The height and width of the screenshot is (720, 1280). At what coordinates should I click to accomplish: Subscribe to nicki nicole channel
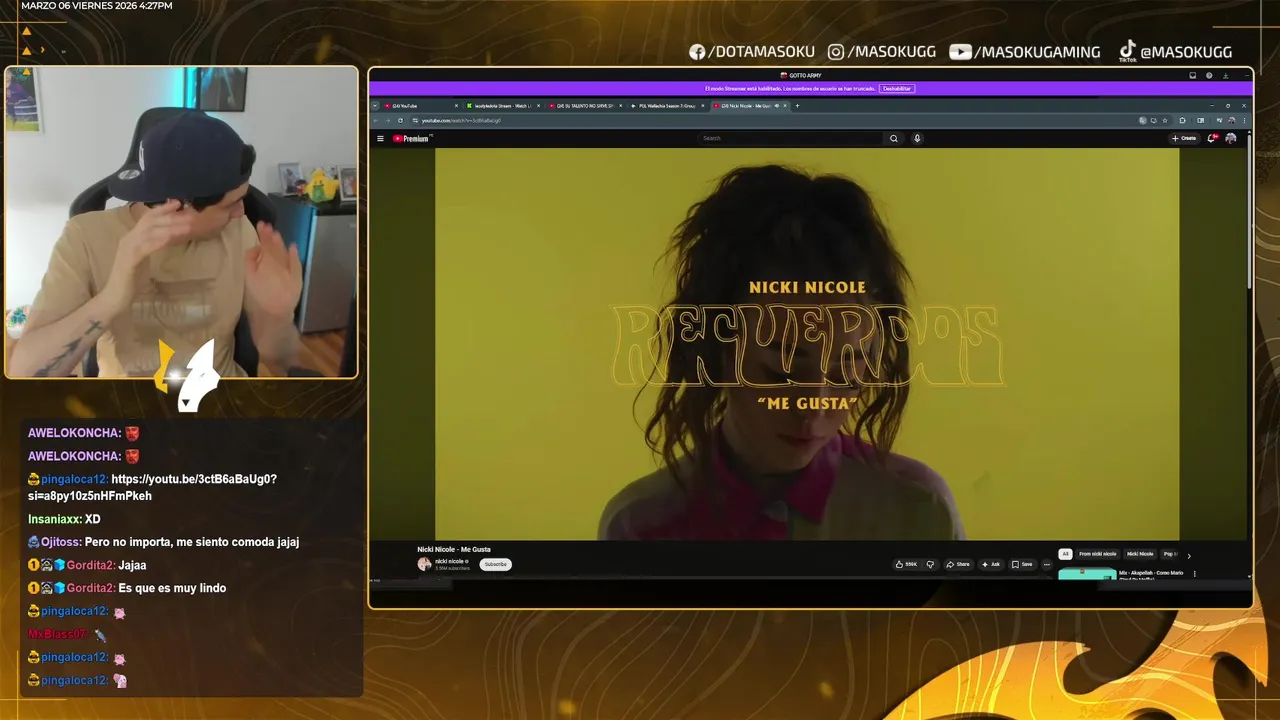pos(495,564)
